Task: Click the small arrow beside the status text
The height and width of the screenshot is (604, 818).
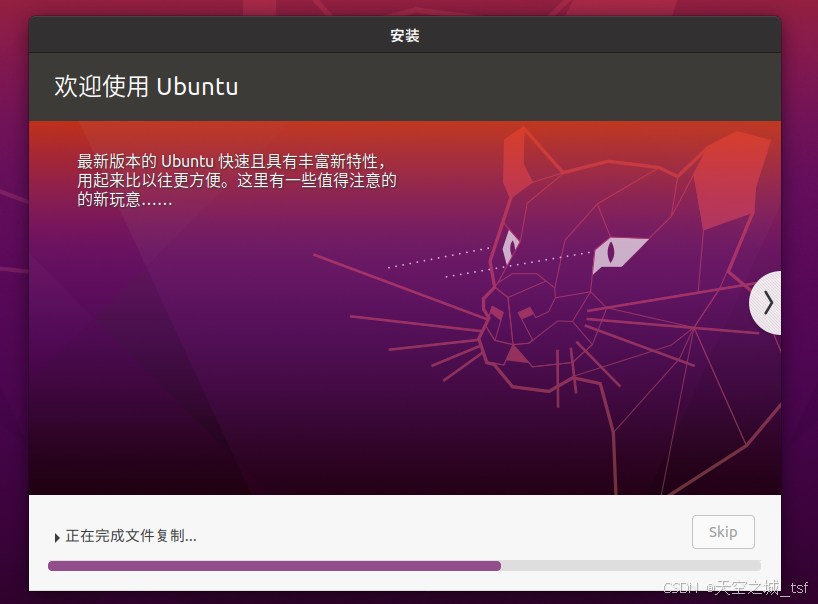Action: [57, 537]
